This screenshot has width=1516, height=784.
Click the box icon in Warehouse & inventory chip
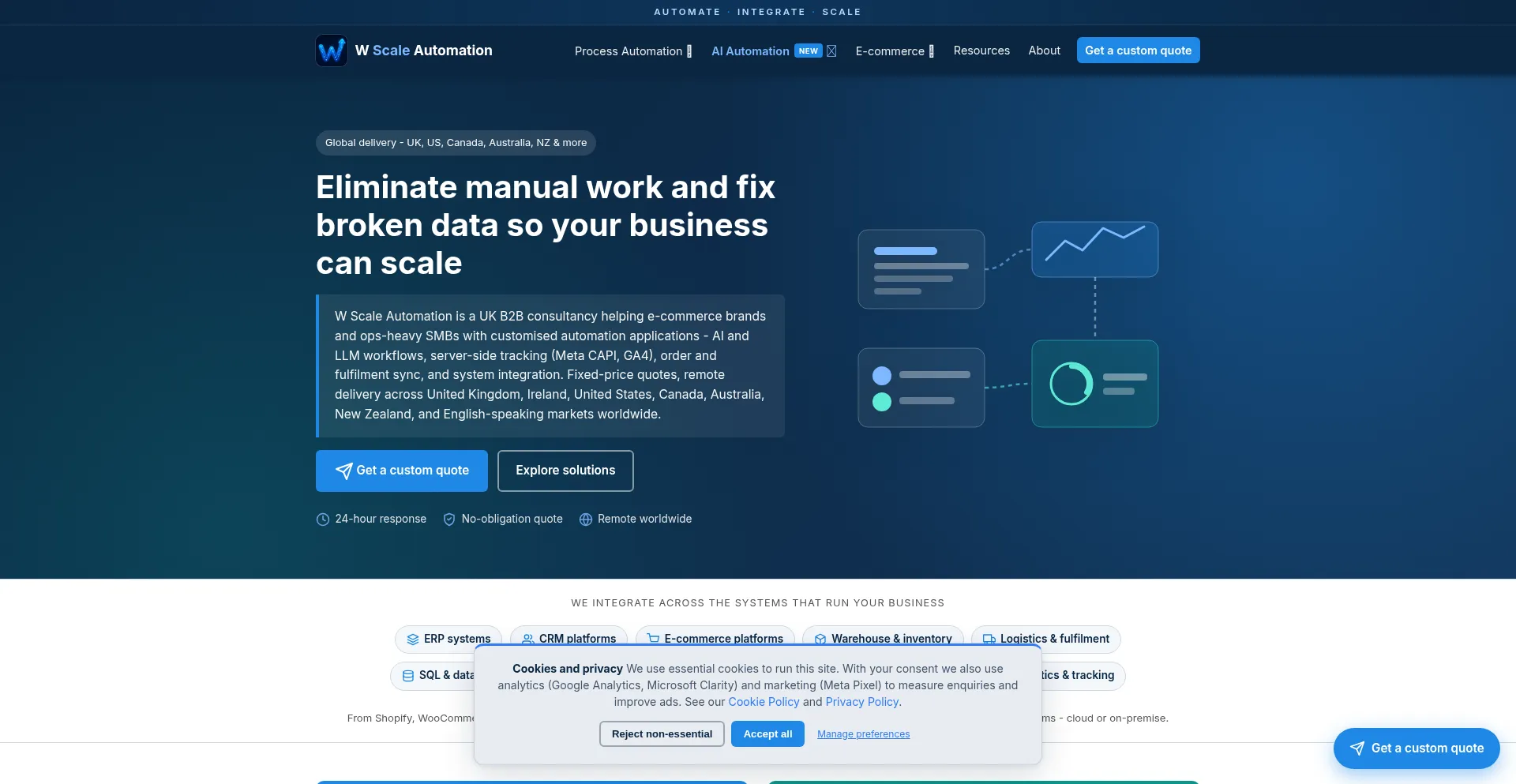[x=820, y=640]
